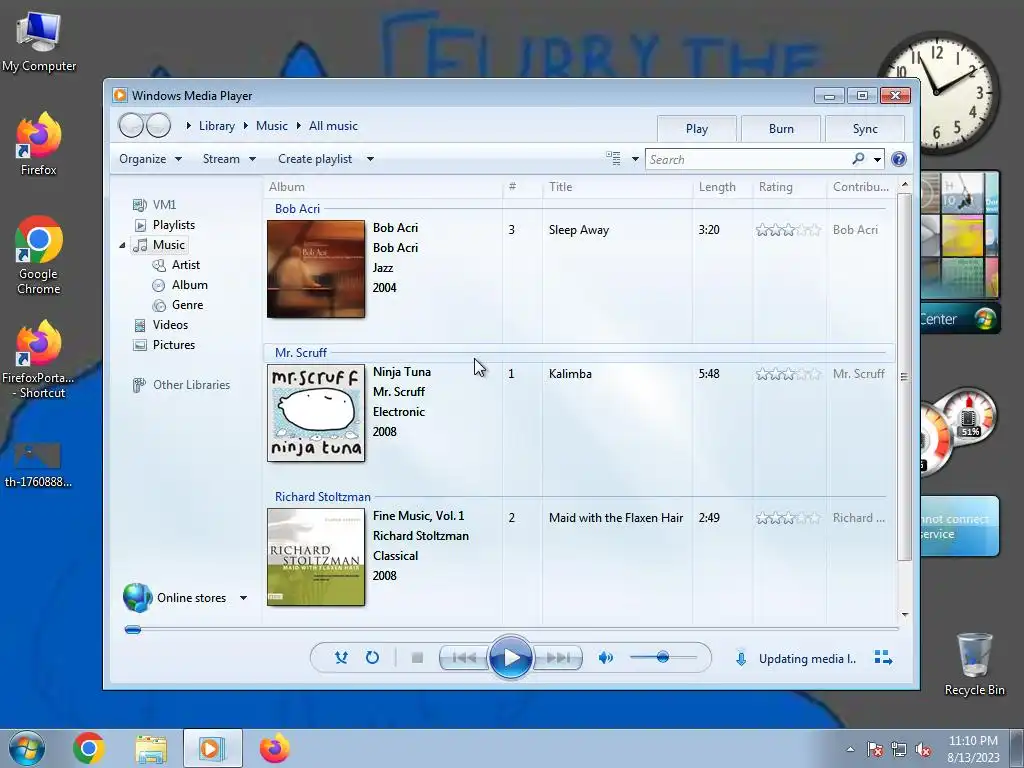
Task: Click the View options icon
Action: point(613,159)
